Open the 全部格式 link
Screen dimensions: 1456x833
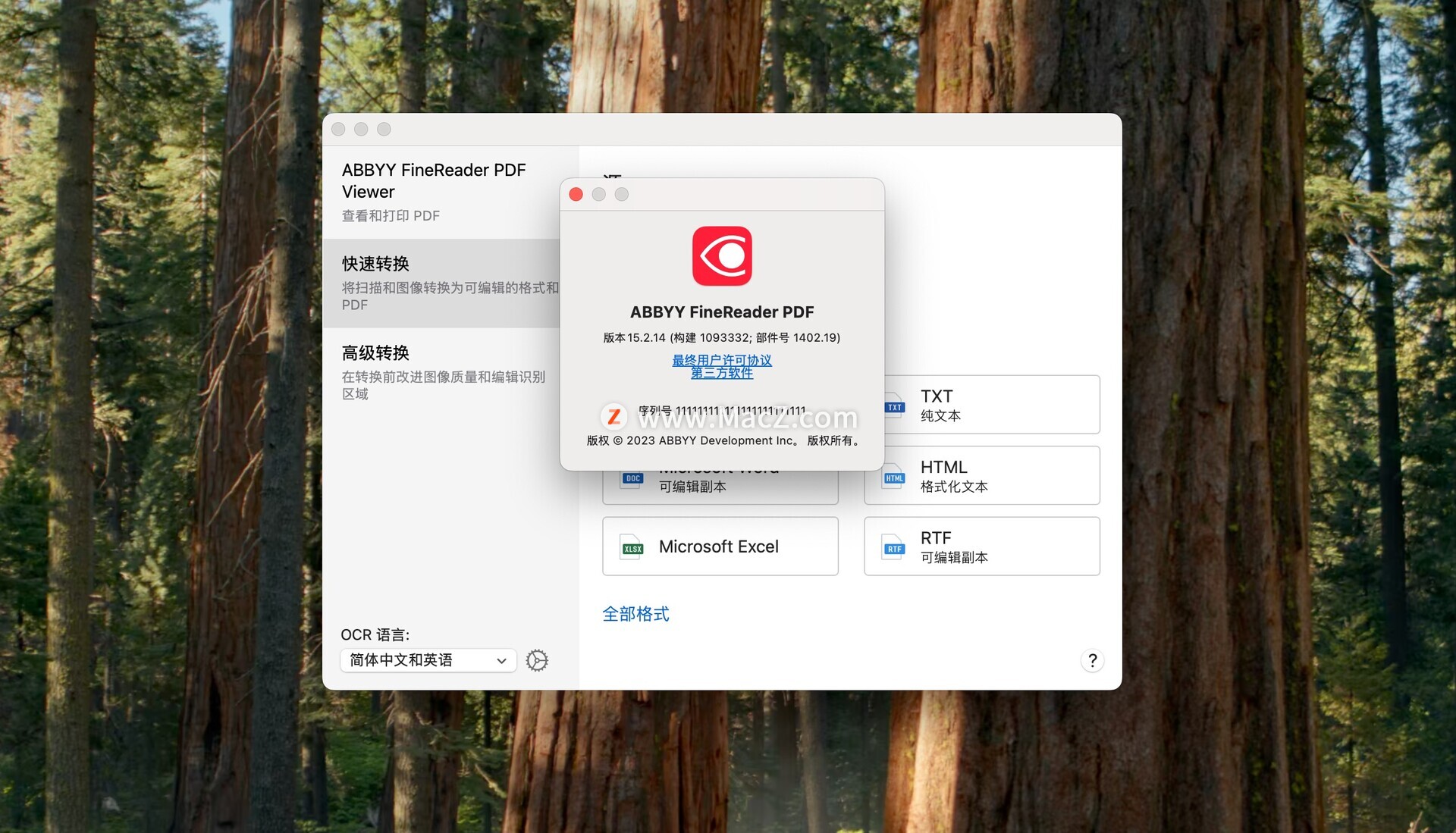pyautogui.click(x=635, y=614)
